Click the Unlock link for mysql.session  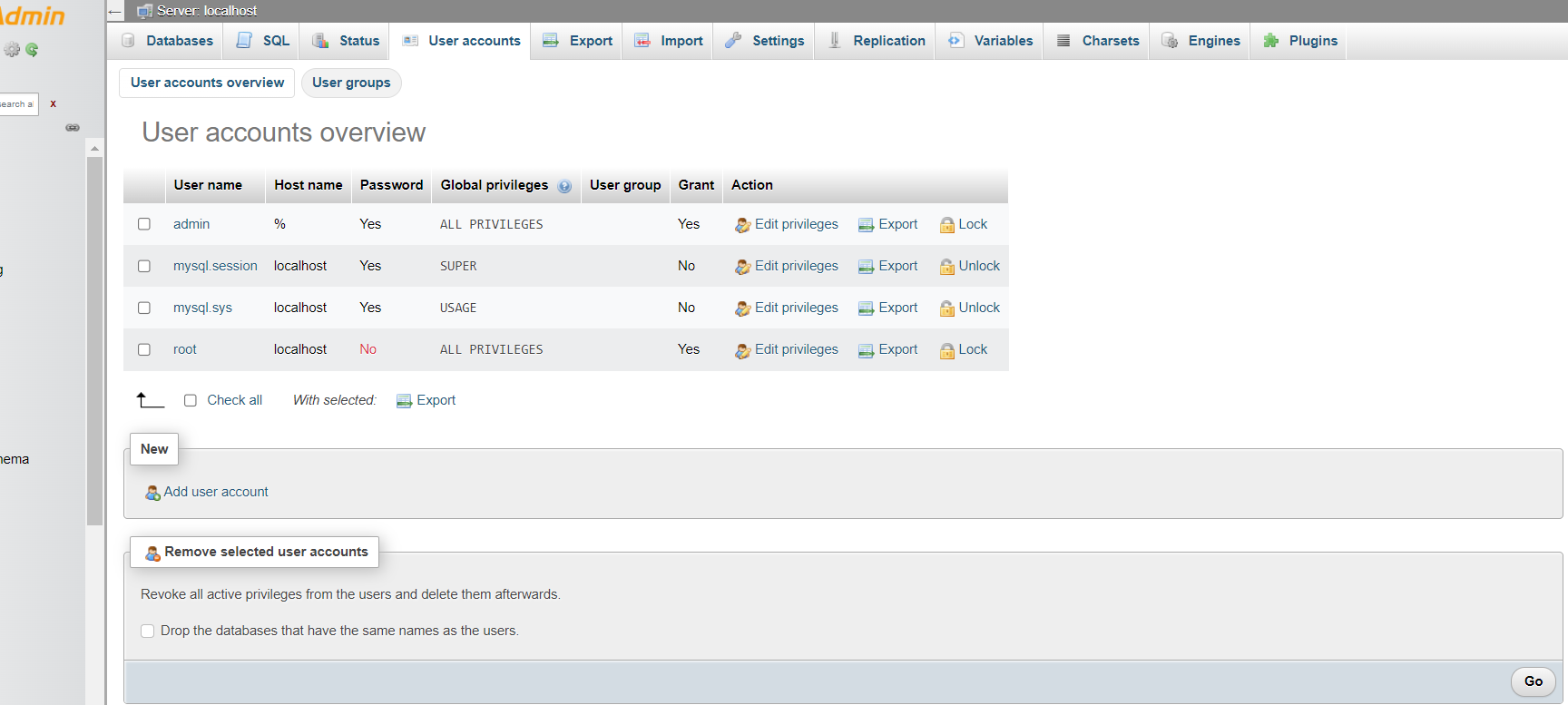(979, 266)
